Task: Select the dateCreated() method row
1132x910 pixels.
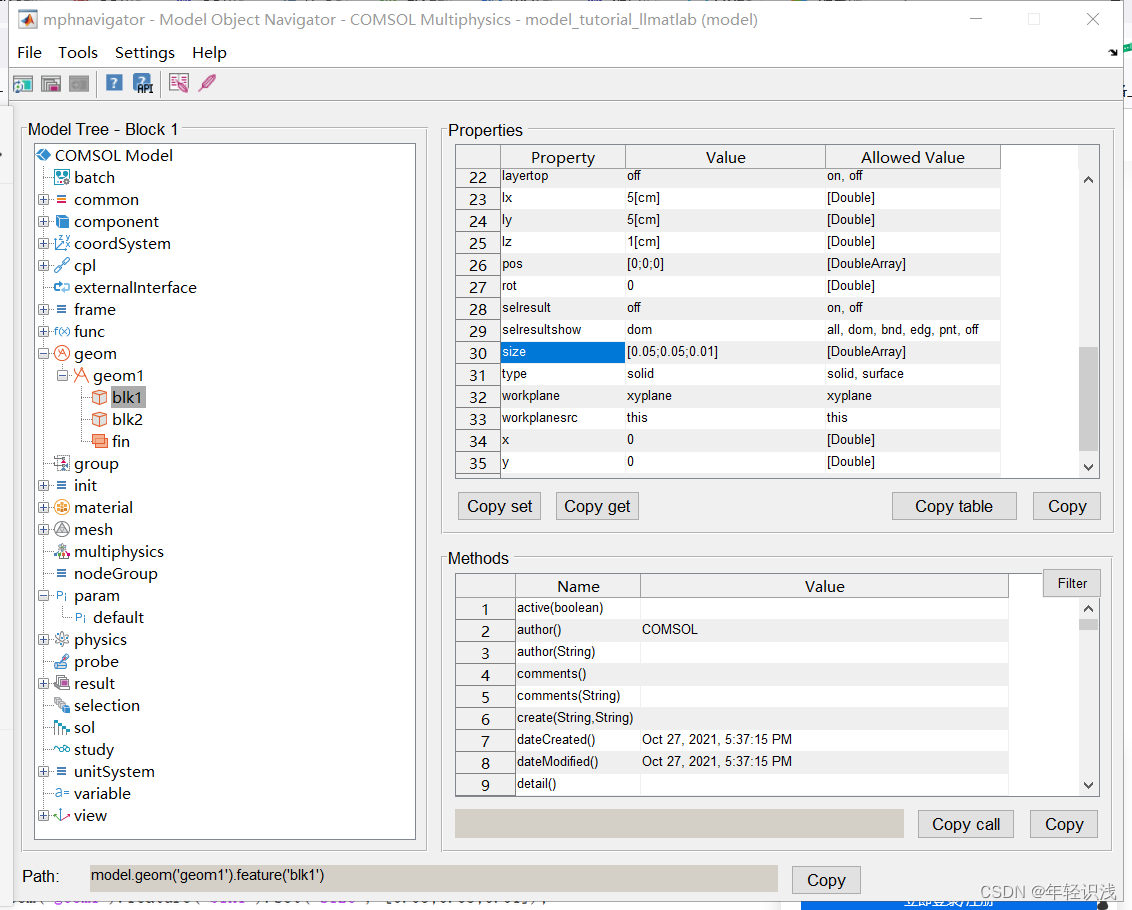Action: click(x=732, y=740)
